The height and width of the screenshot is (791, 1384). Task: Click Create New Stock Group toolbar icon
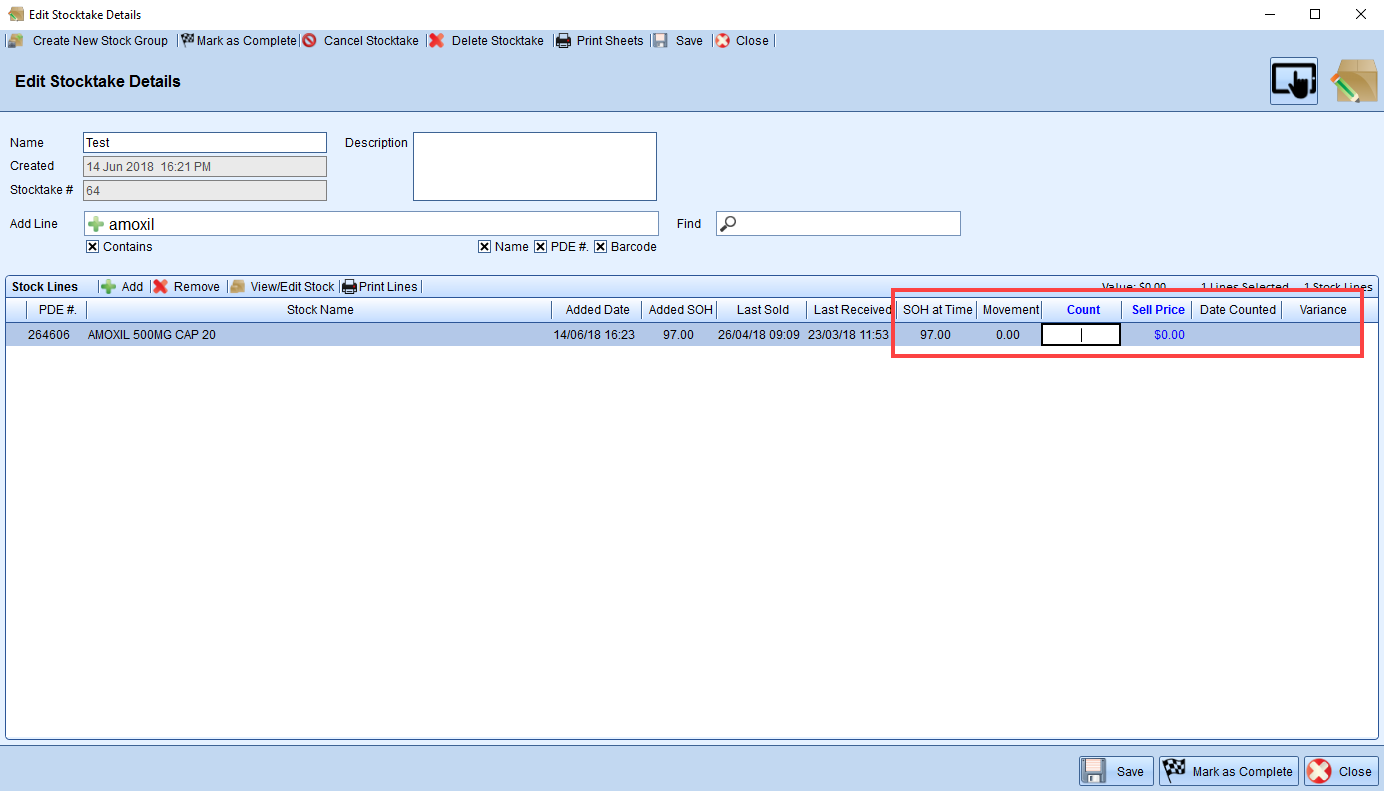16,41
